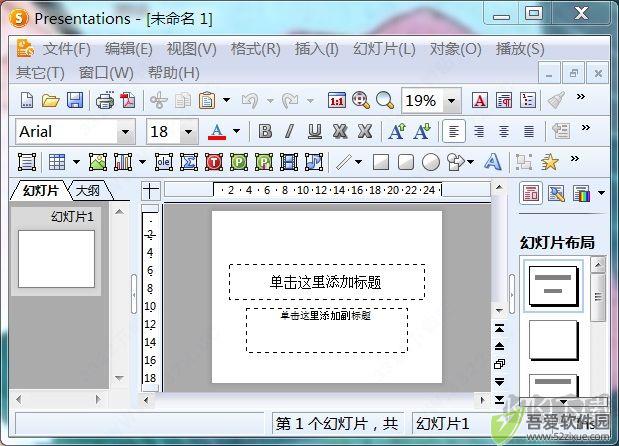Draw a rectangle shape
619x446 pixels.
pos(381,162)
